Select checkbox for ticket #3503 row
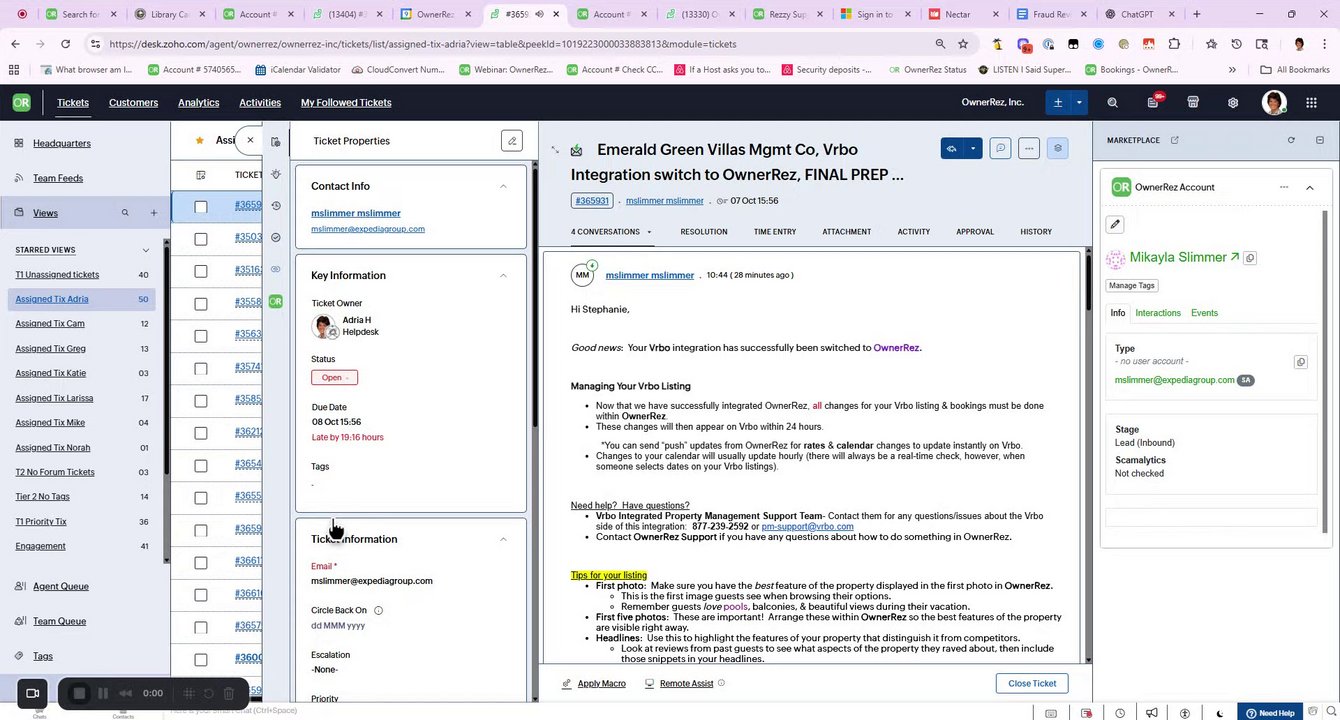 point(201,238)
